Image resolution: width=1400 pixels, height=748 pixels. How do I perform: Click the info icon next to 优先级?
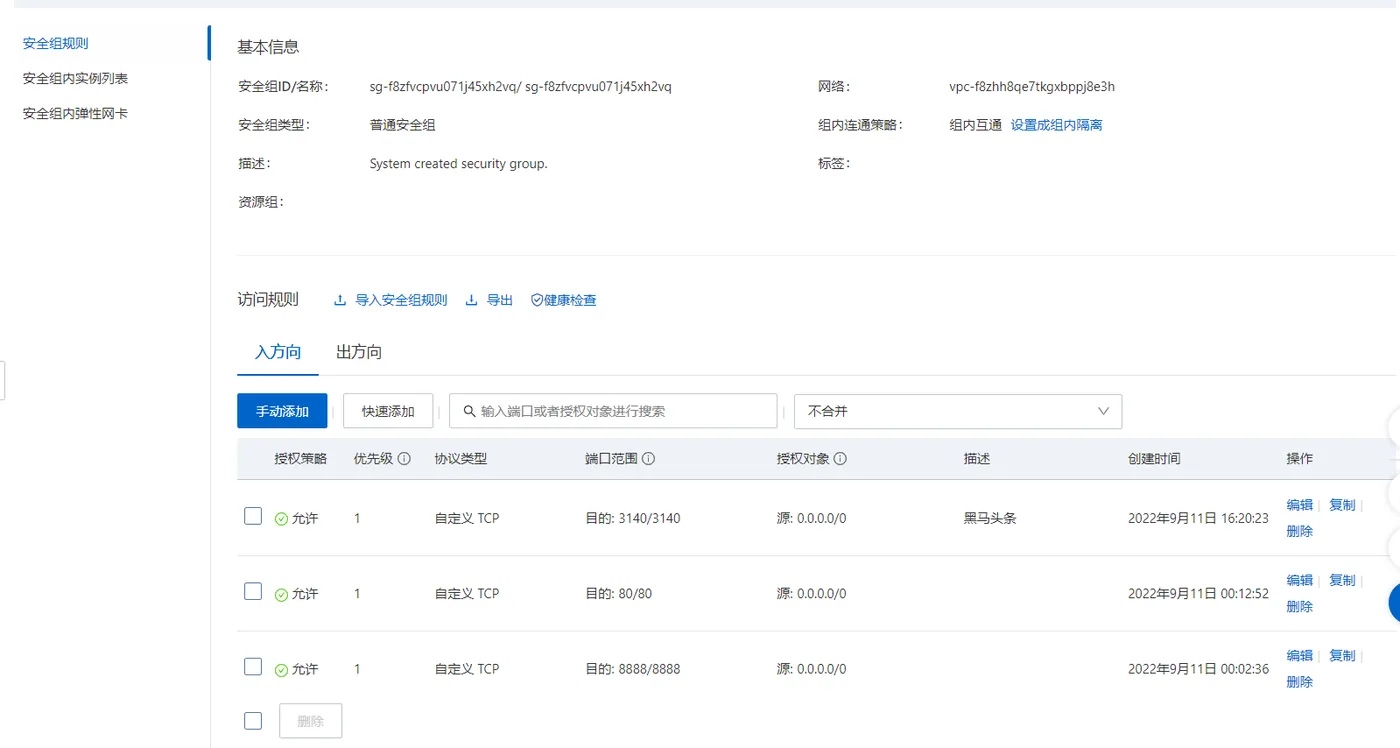[x=404, y=459]
